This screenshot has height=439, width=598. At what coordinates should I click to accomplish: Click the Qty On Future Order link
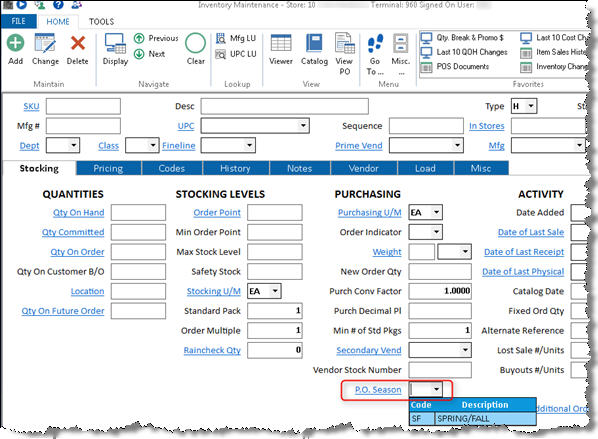[x=63, y=311]
